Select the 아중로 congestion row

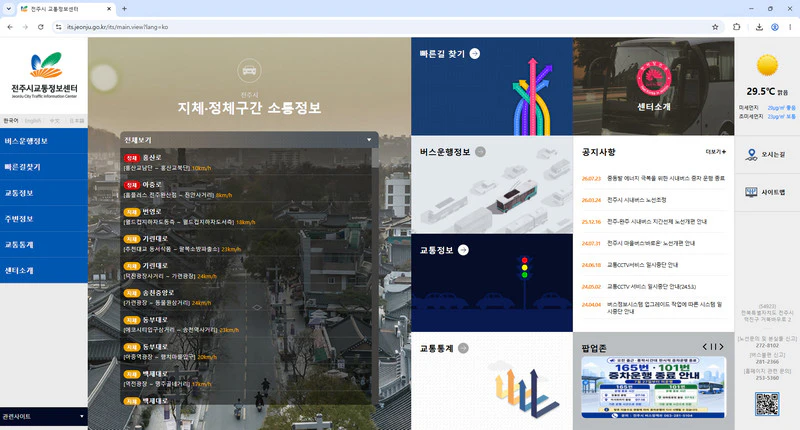coord(246,189)
